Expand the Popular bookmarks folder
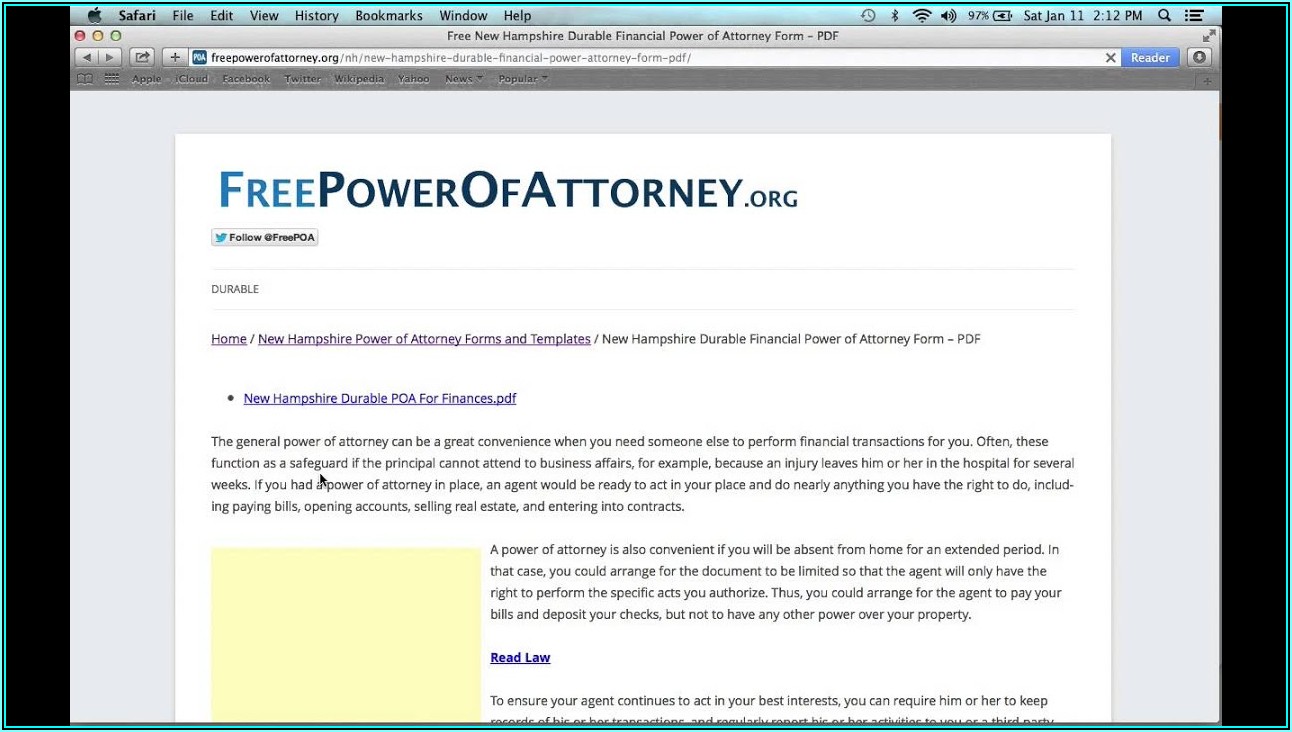The image size is (1292, 732). pyautogui.click(x=522, y=79)
